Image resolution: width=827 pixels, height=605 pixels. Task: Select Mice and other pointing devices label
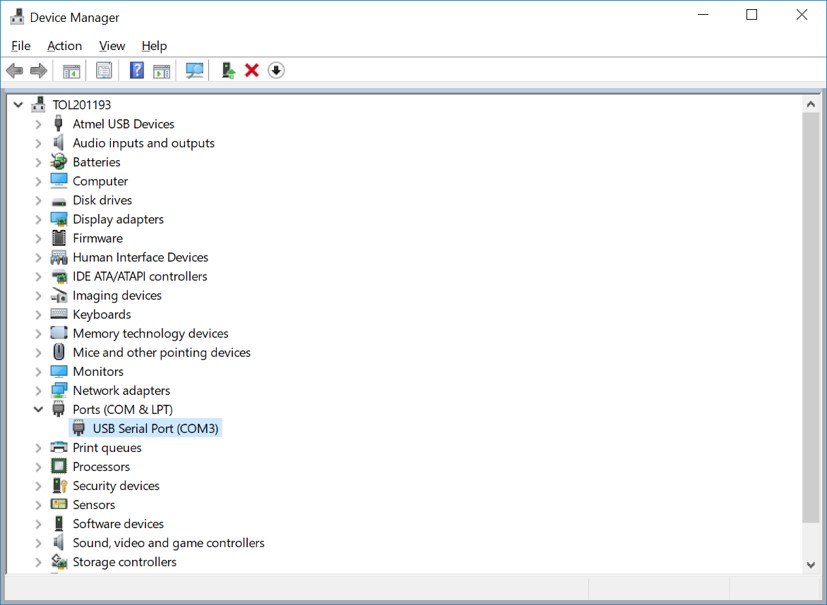(161, 352)
